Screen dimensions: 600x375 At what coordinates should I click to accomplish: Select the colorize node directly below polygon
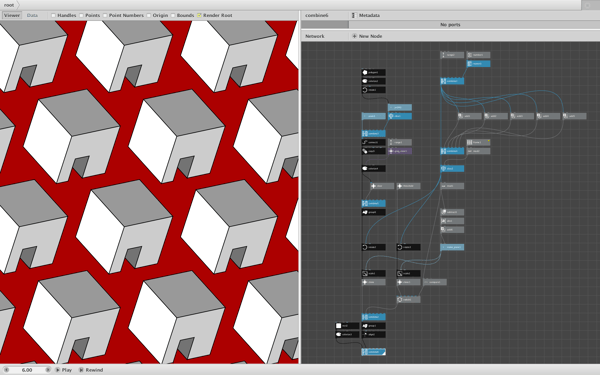(x=373, y=81)
